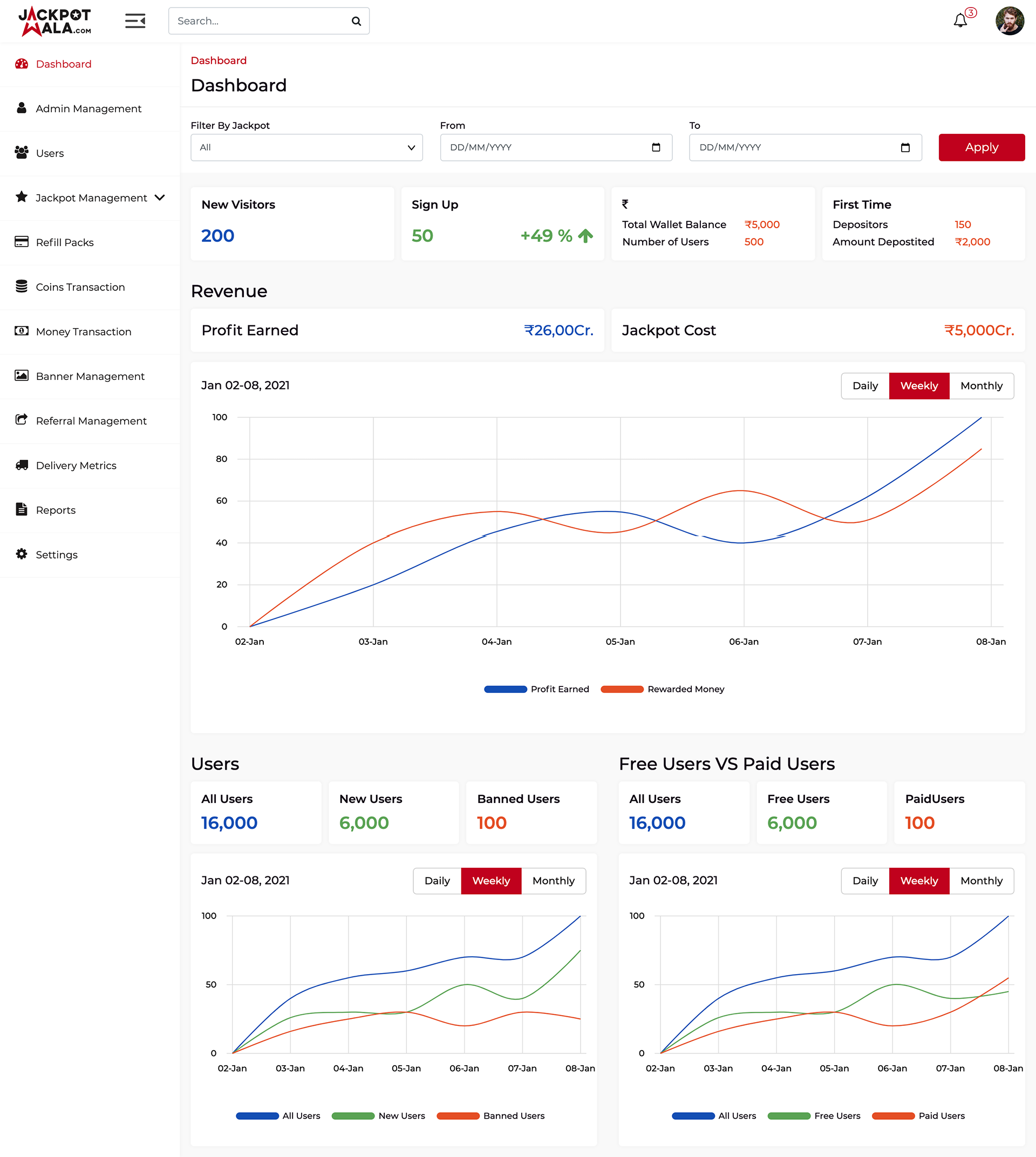The image size is (1036, 1157).
Task: Click the Settings gear icon
Action: (x=22, y=554)
